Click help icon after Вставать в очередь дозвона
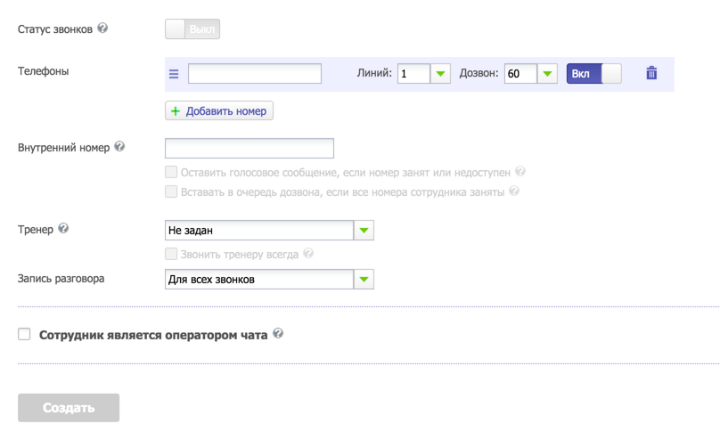 [x=517, y=190]
